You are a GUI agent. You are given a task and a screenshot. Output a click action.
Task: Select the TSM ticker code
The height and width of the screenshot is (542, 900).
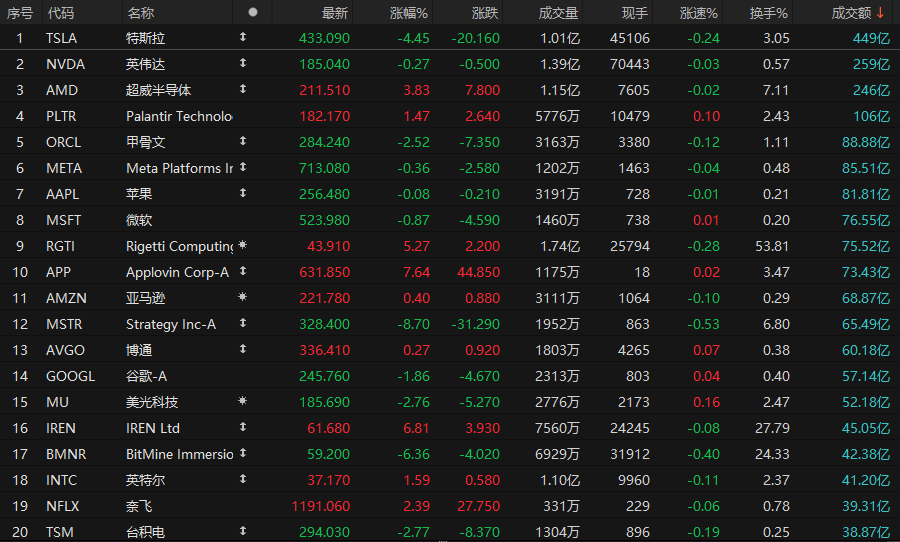60,532
